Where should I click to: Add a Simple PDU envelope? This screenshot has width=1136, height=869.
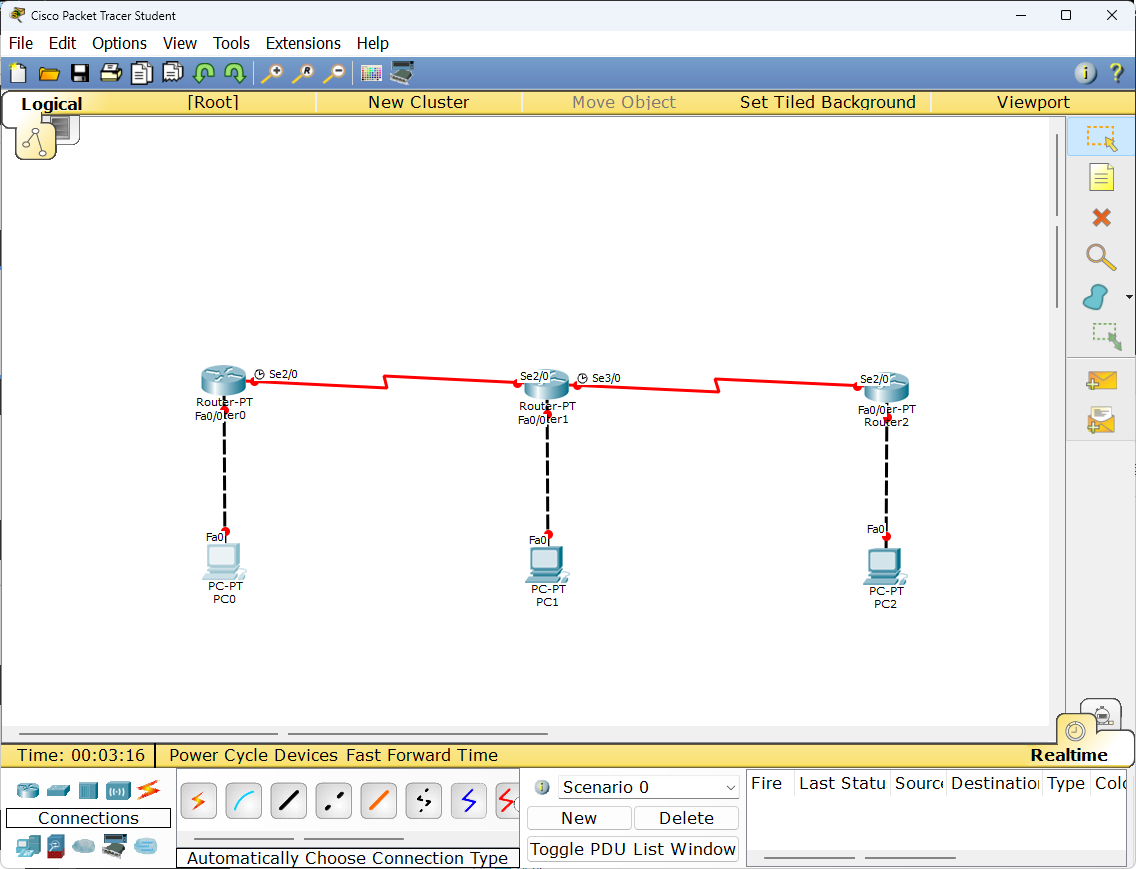point(1101,381)
